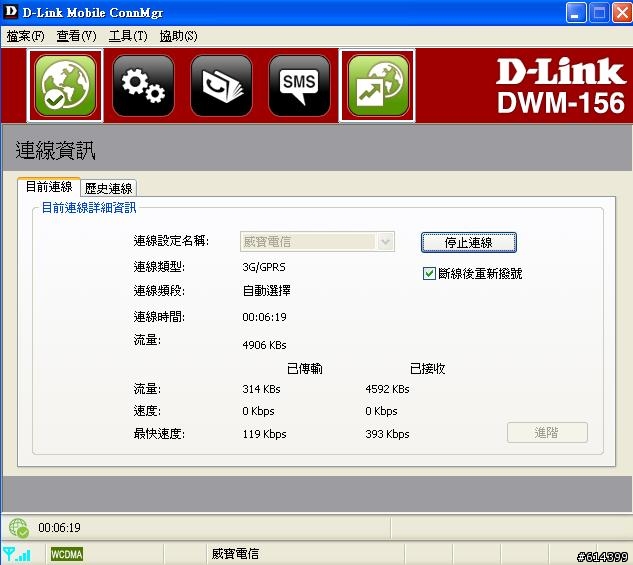
Task: Toggle 斷線後重新撥號 checkbox
Action: tap(429, 274)
